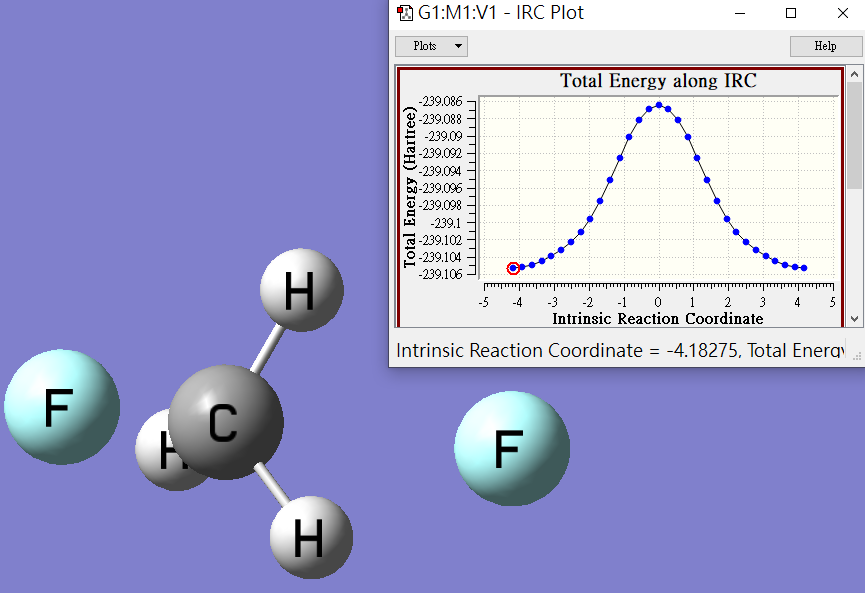Click the scroll up arrow of plot panel
This screenshot has width=865, height=593.
click(x=855, y=74)
